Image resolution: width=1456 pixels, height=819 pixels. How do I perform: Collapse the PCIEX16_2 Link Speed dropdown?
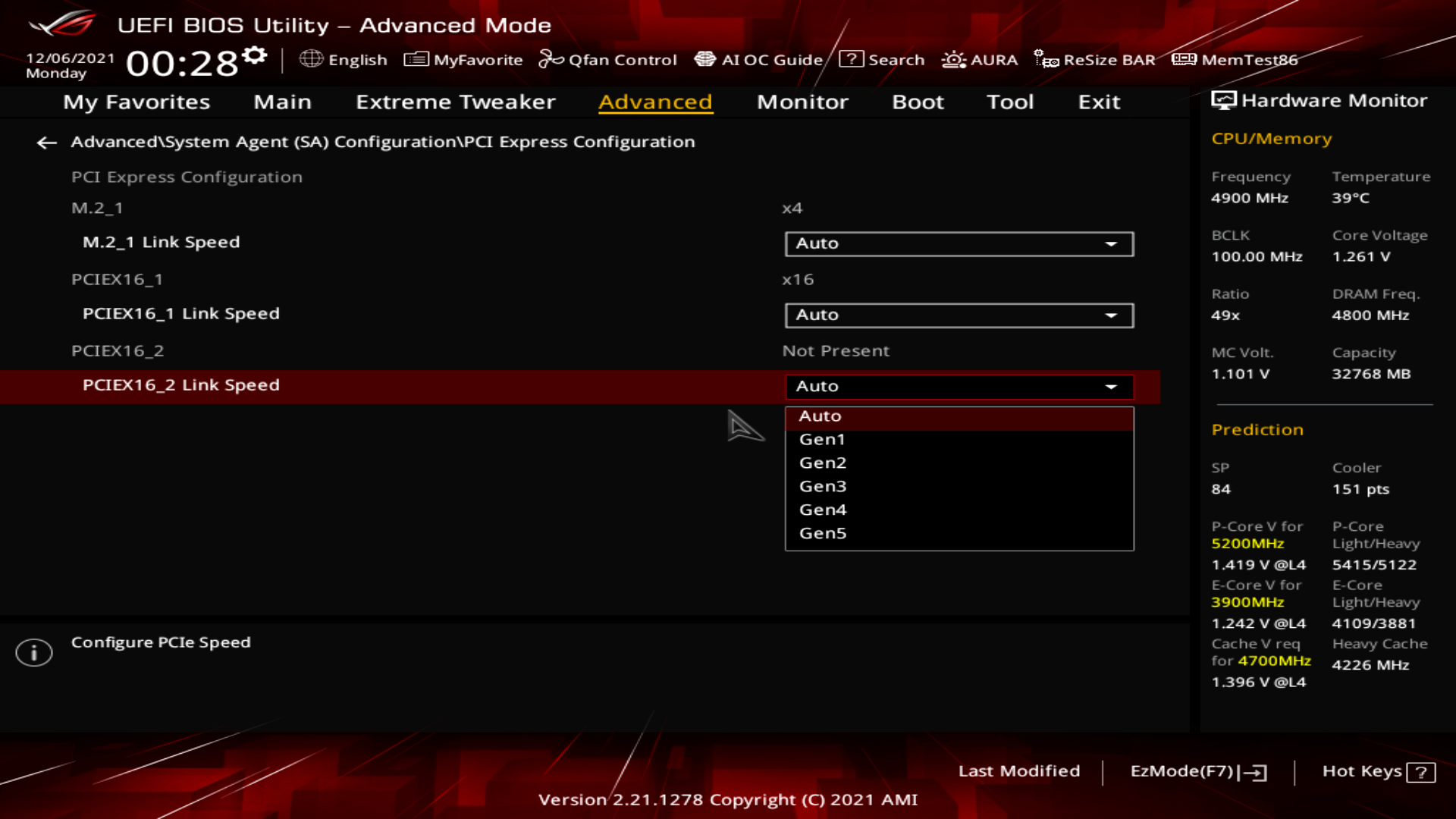tap(959, 386)
